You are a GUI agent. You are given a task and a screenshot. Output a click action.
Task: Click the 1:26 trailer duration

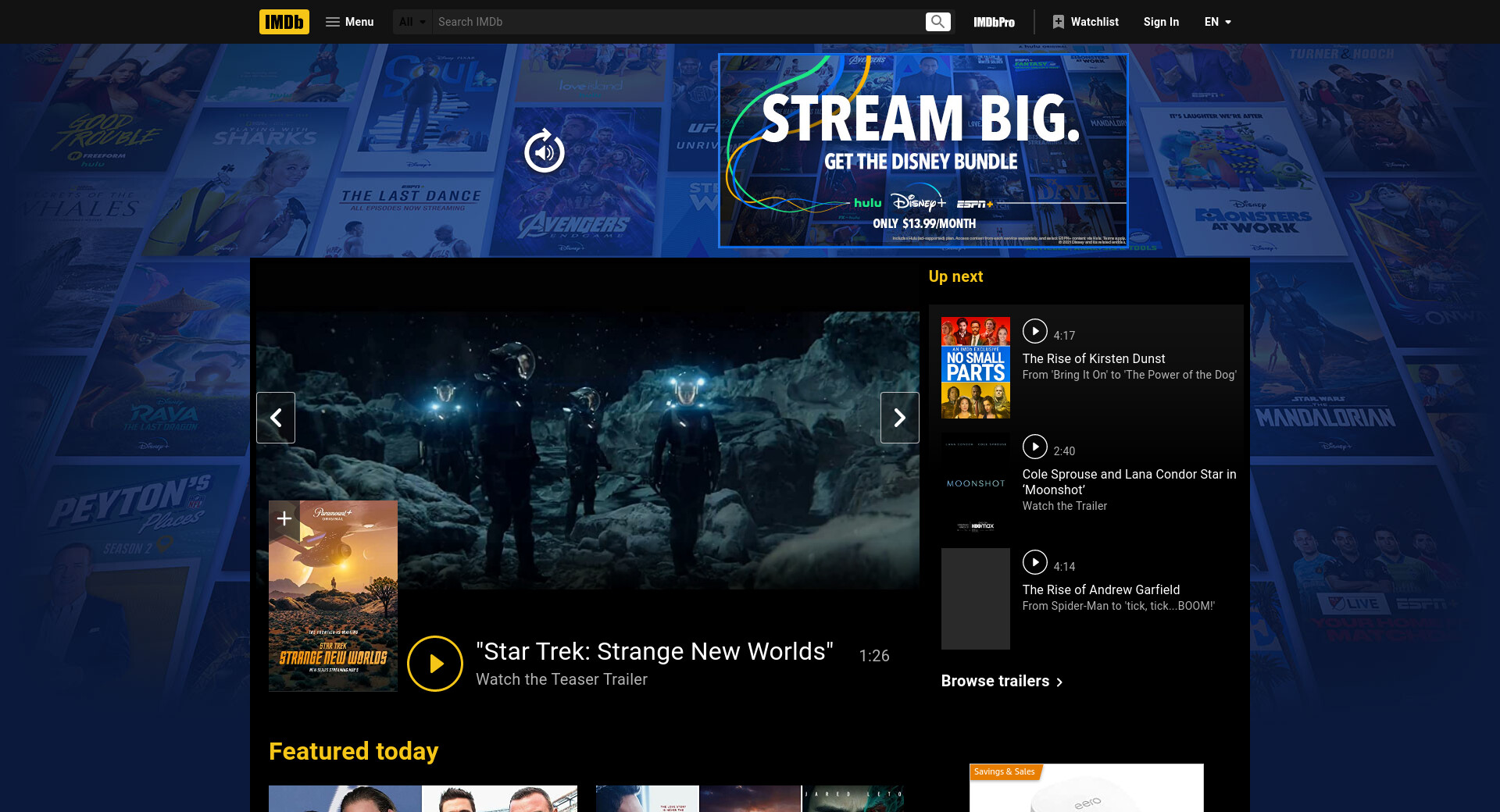(x=874, y=656)
